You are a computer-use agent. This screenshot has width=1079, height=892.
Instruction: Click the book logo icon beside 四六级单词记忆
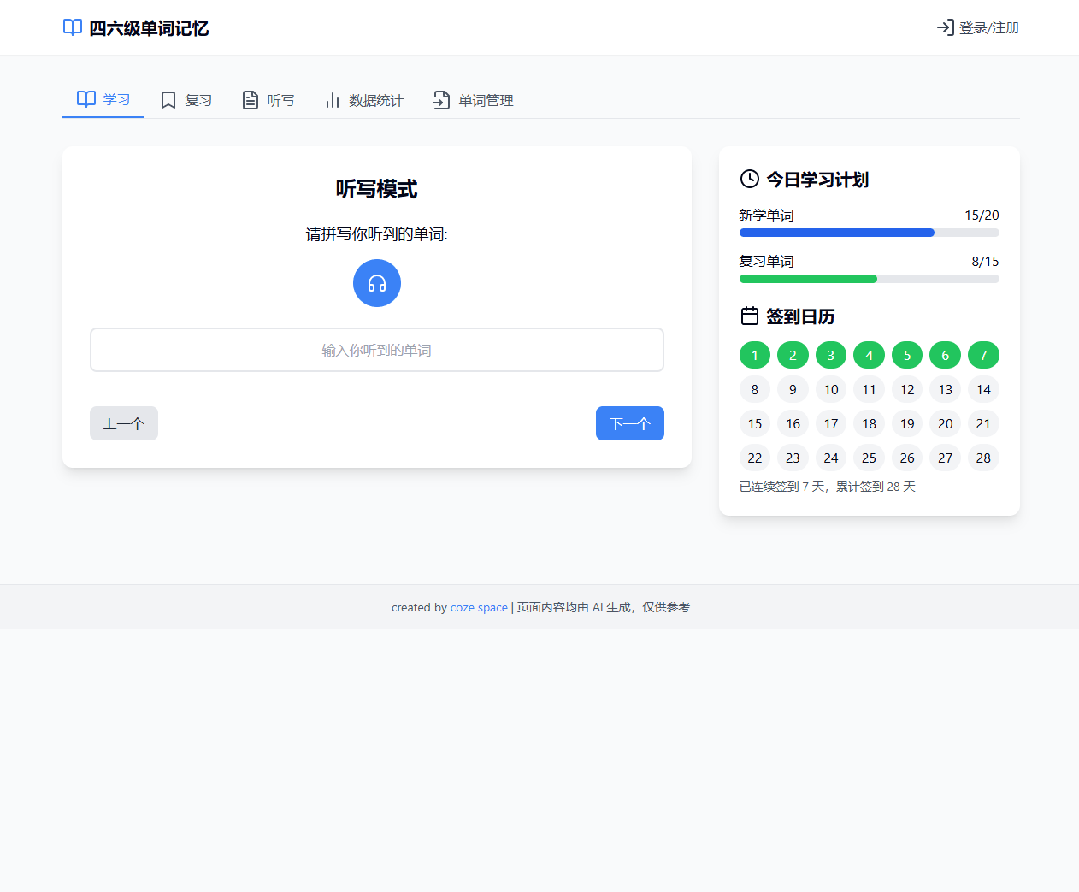pyautogui.click(x=72, y=28)
